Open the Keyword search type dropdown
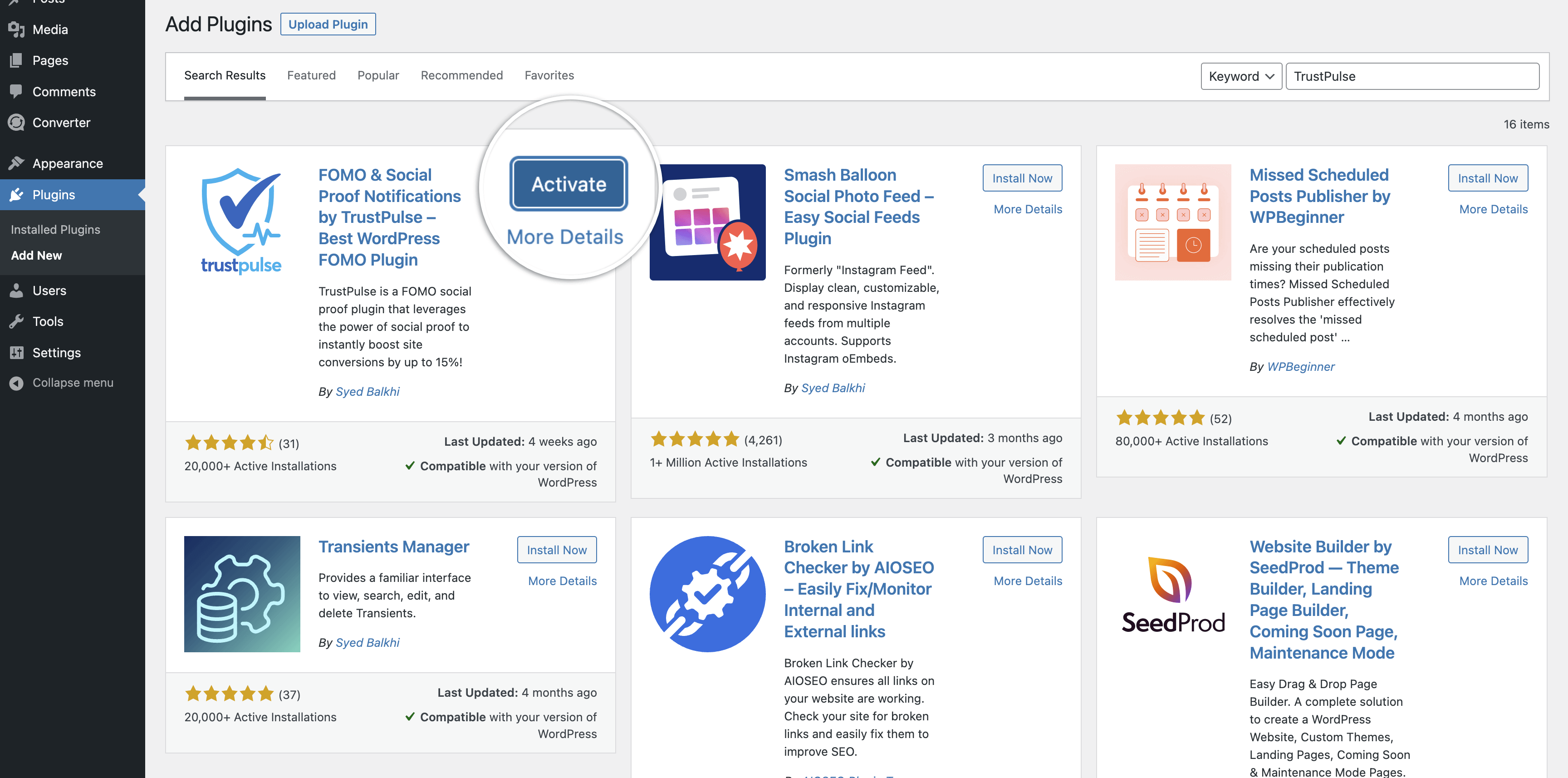Image resolution: width=1568 pixels, height=778 pixels. tap(1241, 76)
